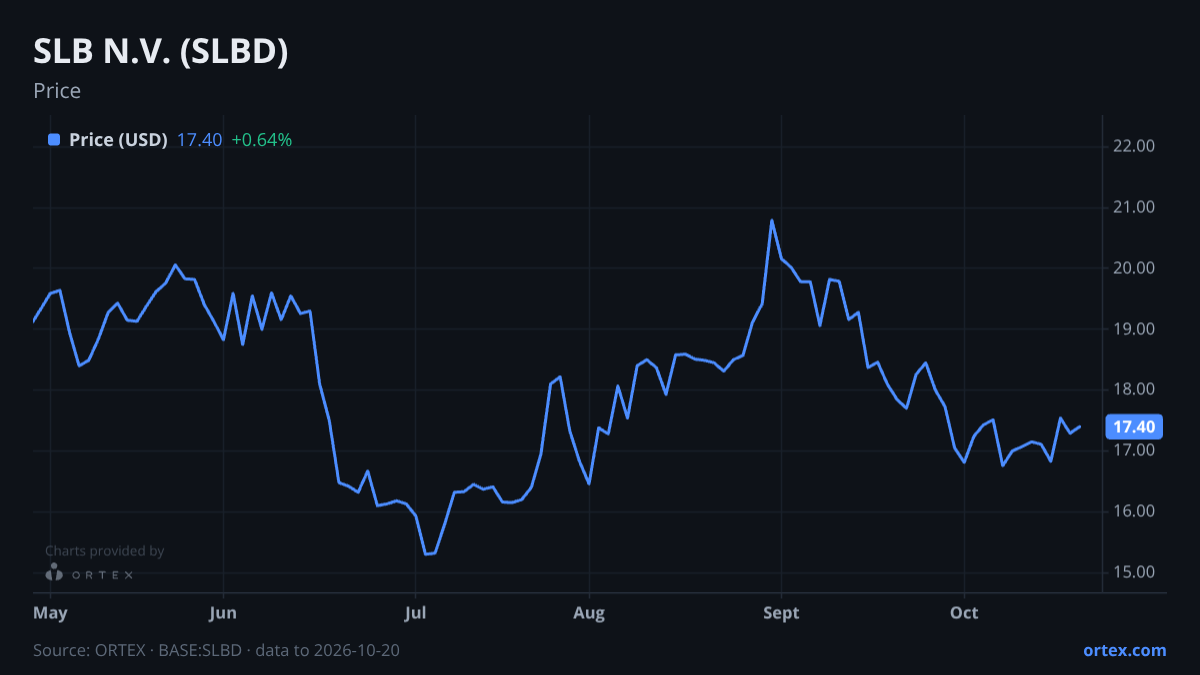Click the blue 17.40 current price tag
1200x675 pixels.
1134,427
